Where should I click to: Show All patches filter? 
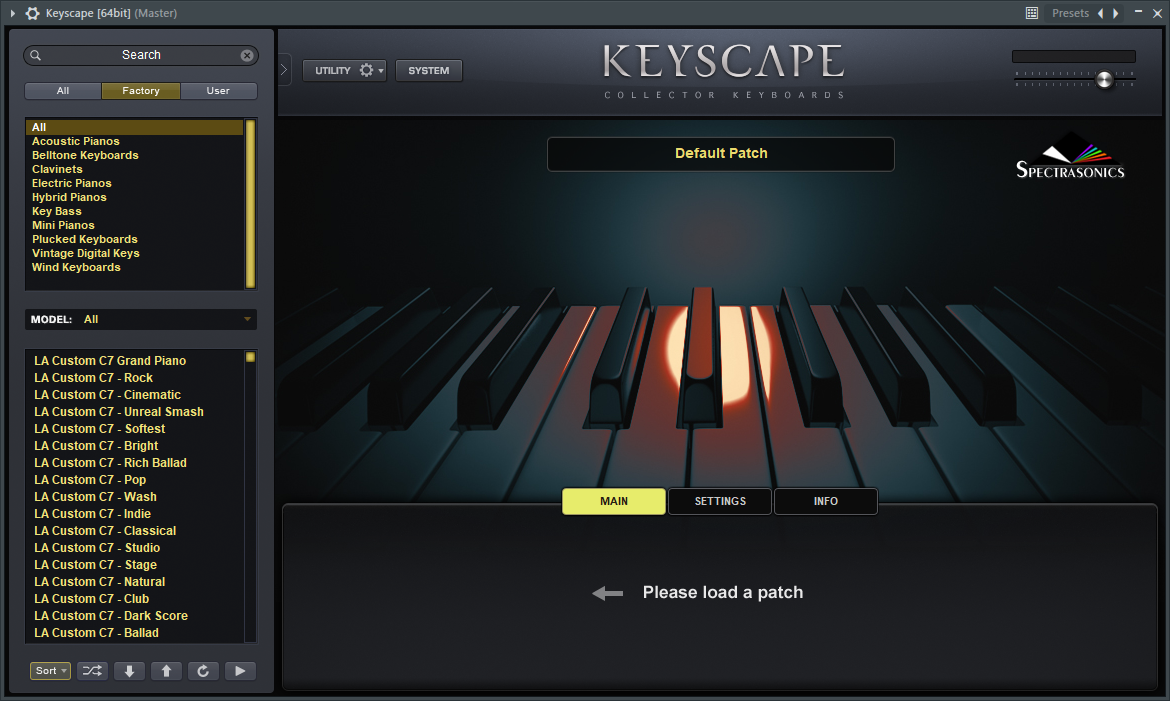(x=63, y=90)
